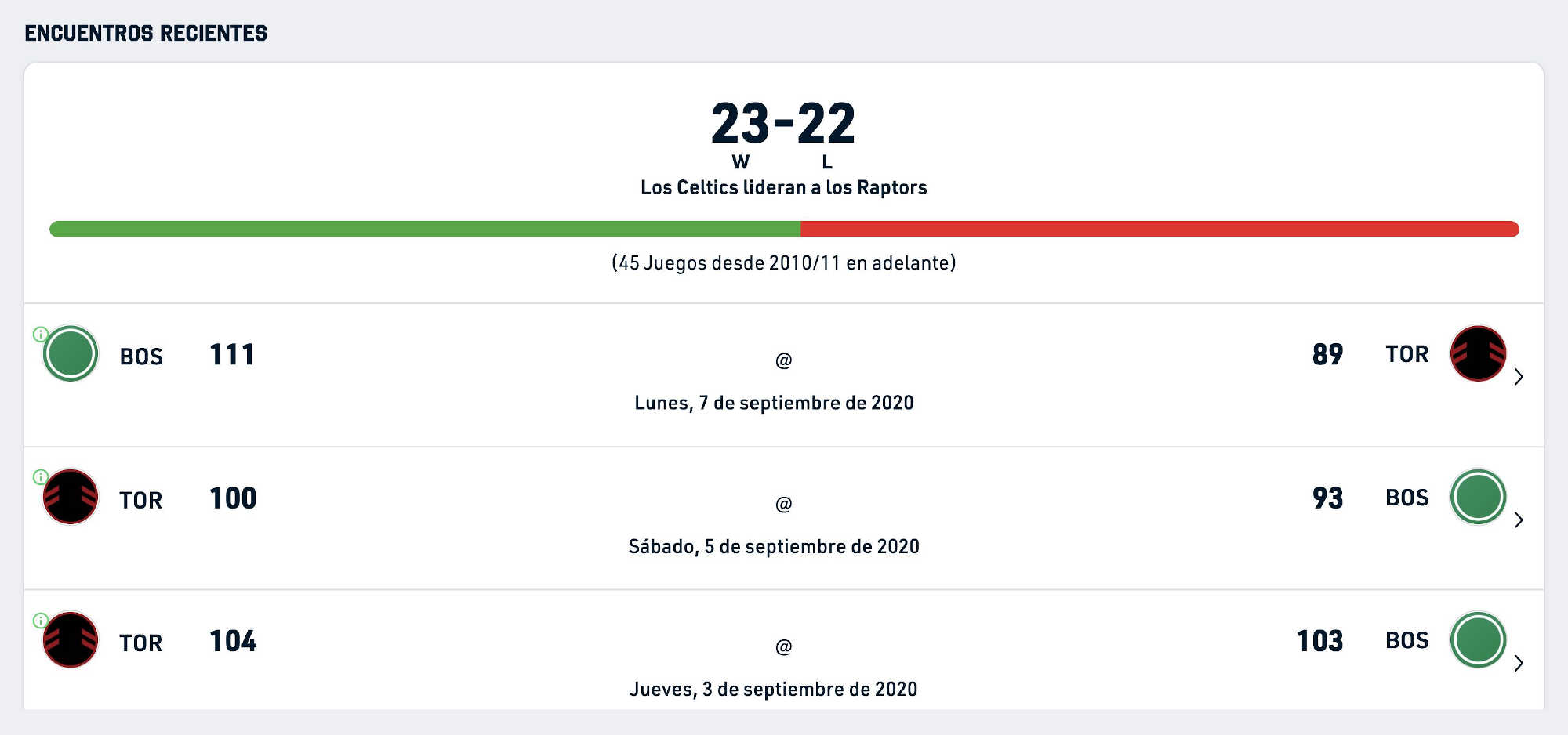Image resolution: width=1568 pixels, height=735 pixels.
Task: Open game dated Lunes, 7 de septiembre de 2020
Action: pos(774,403)
